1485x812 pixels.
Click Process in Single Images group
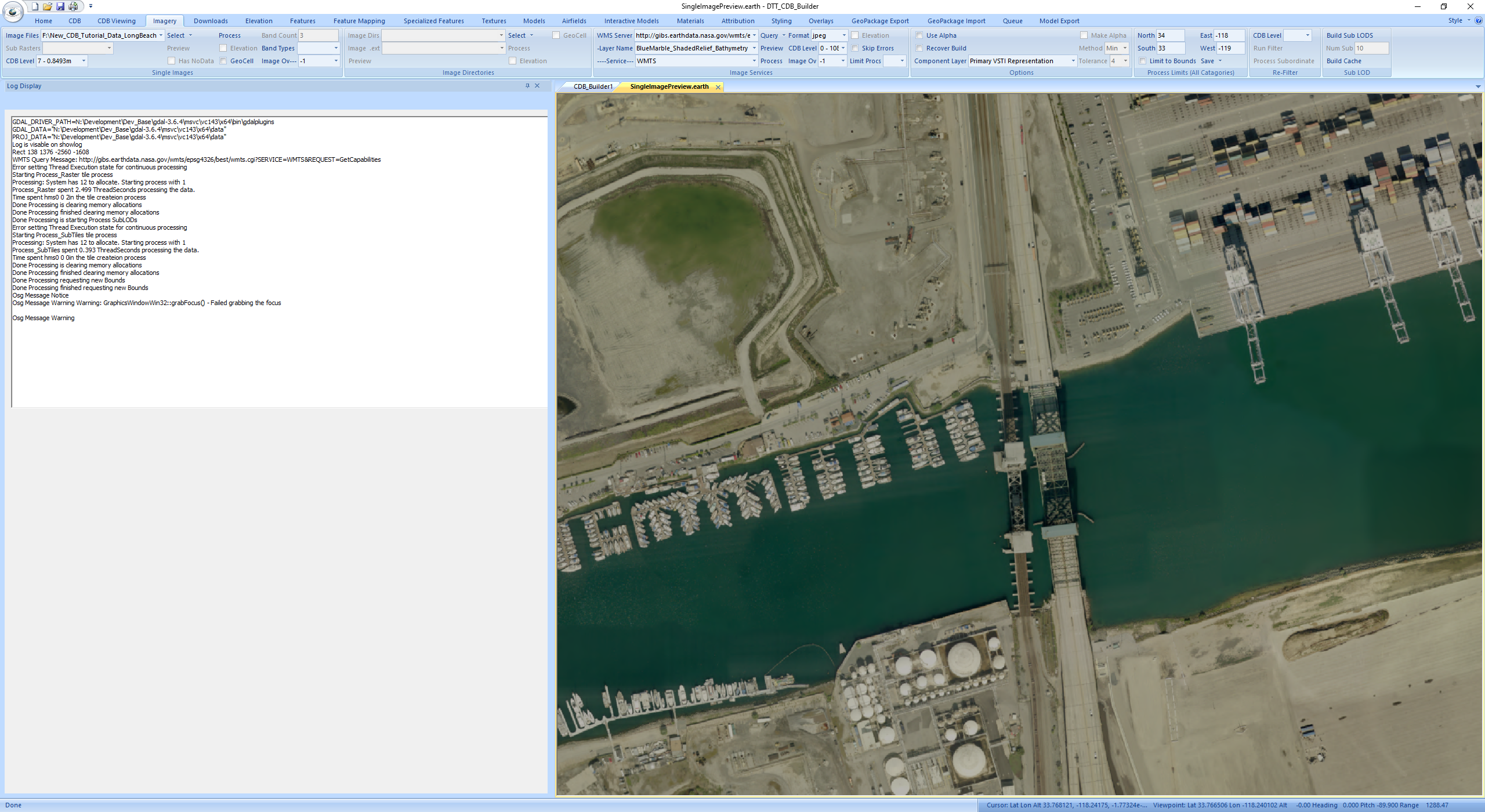230,35
